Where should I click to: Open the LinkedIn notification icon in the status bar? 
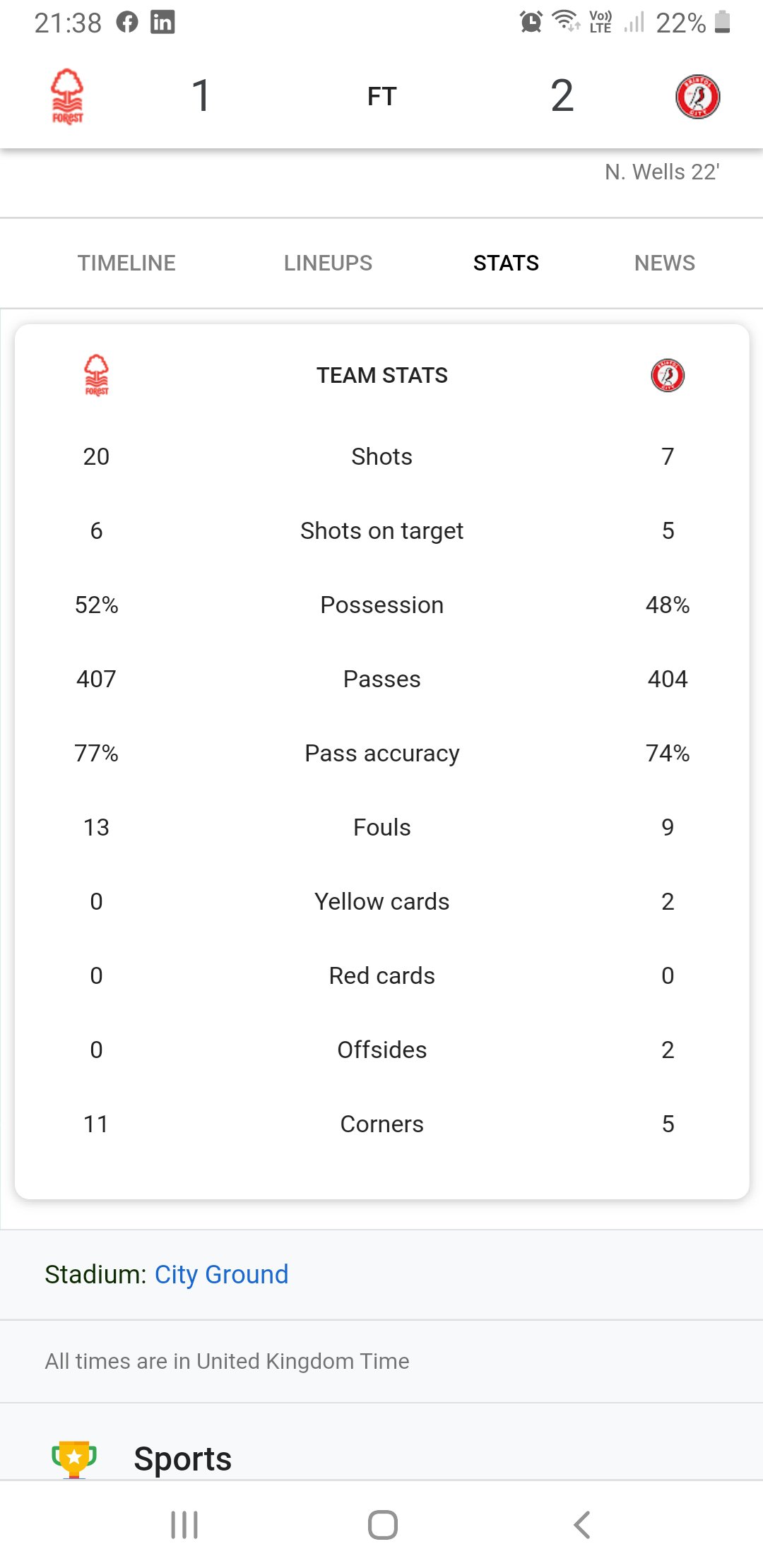162,23
